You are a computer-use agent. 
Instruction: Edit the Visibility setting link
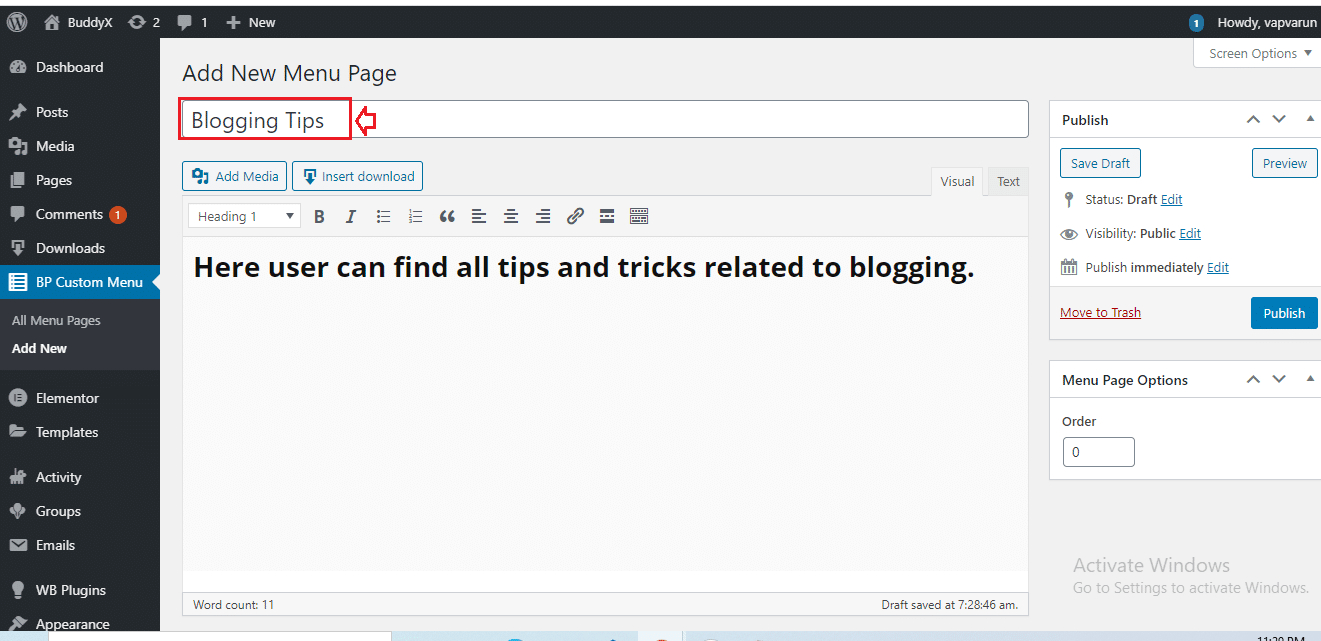[x=1190, y=234]
